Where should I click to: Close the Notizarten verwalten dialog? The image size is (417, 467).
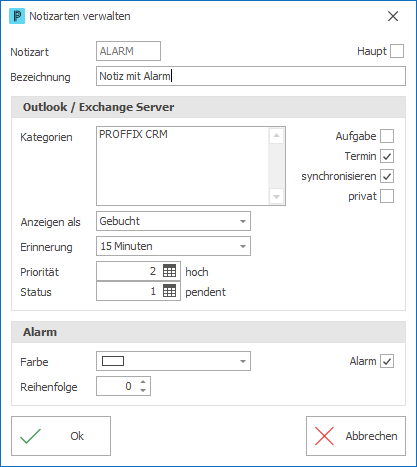point(393,16)
